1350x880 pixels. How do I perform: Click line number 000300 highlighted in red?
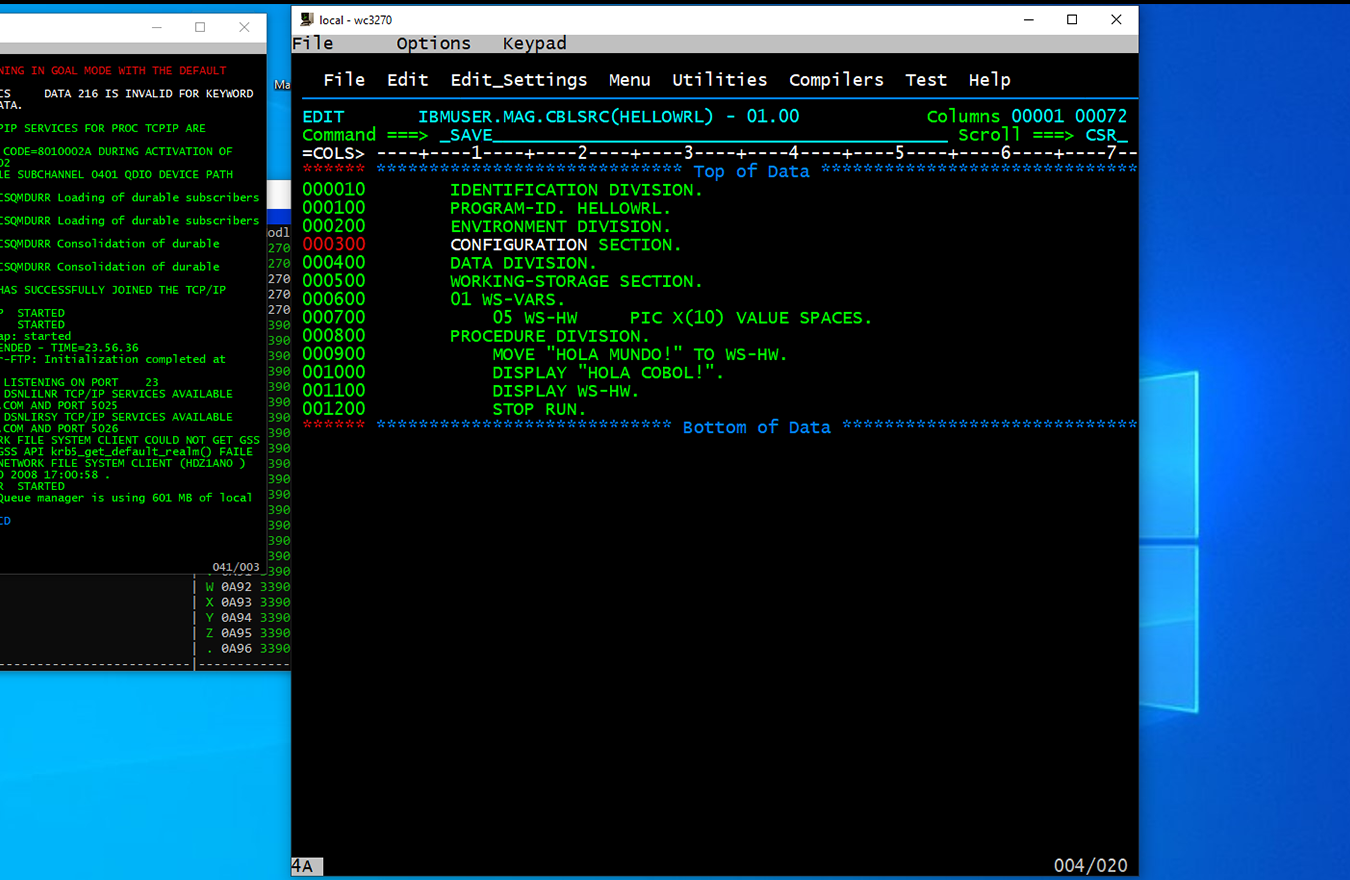click(334, 245)
